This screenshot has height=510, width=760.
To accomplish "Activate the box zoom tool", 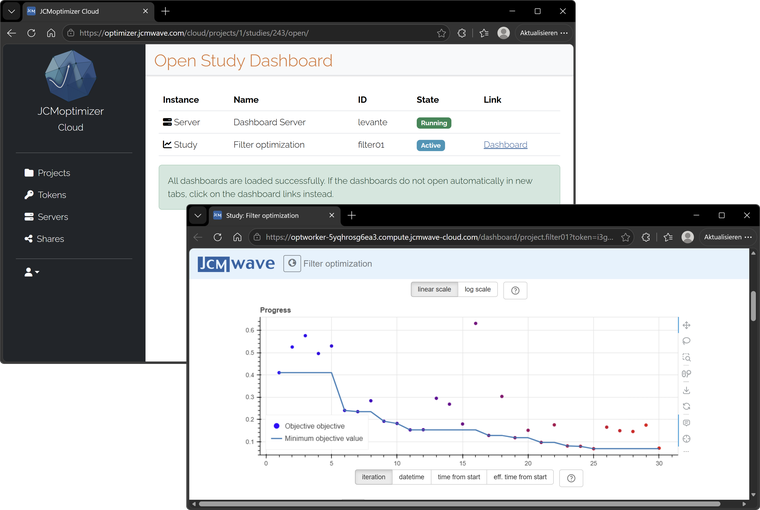I will tap(686, 358).
